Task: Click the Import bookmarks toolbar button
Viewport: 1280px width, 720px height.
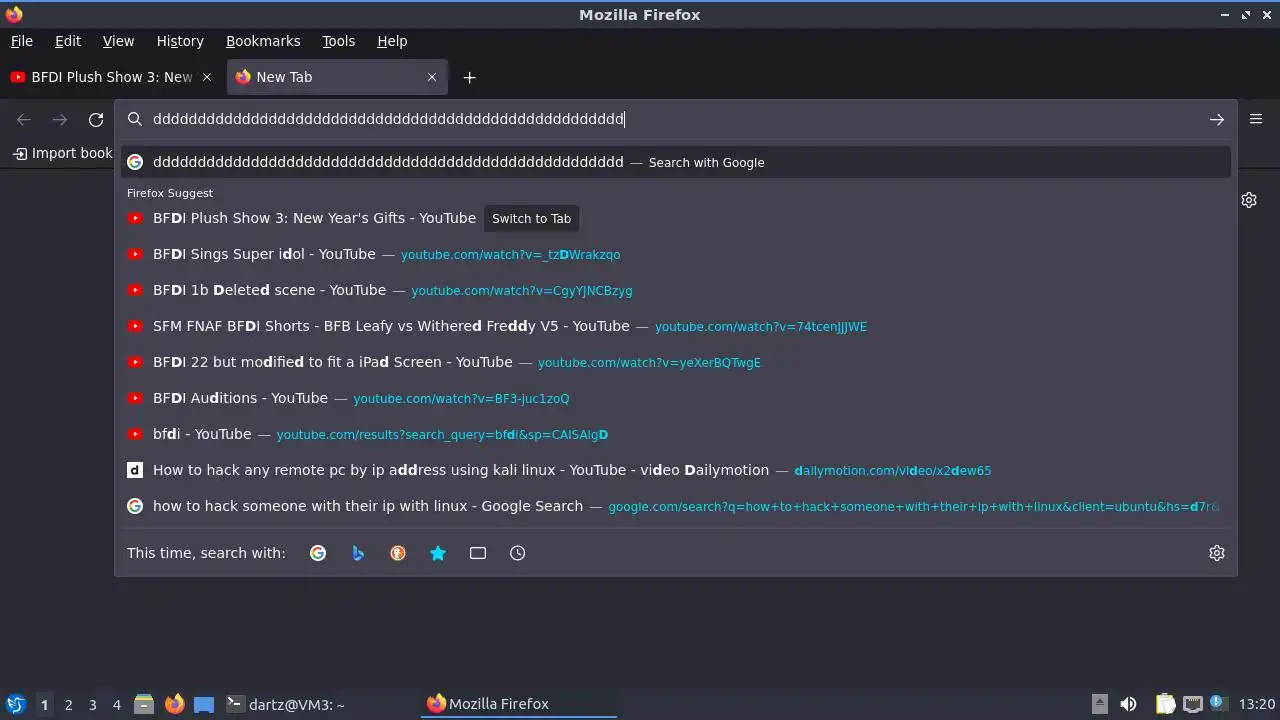Action: (x=62, y=153)
